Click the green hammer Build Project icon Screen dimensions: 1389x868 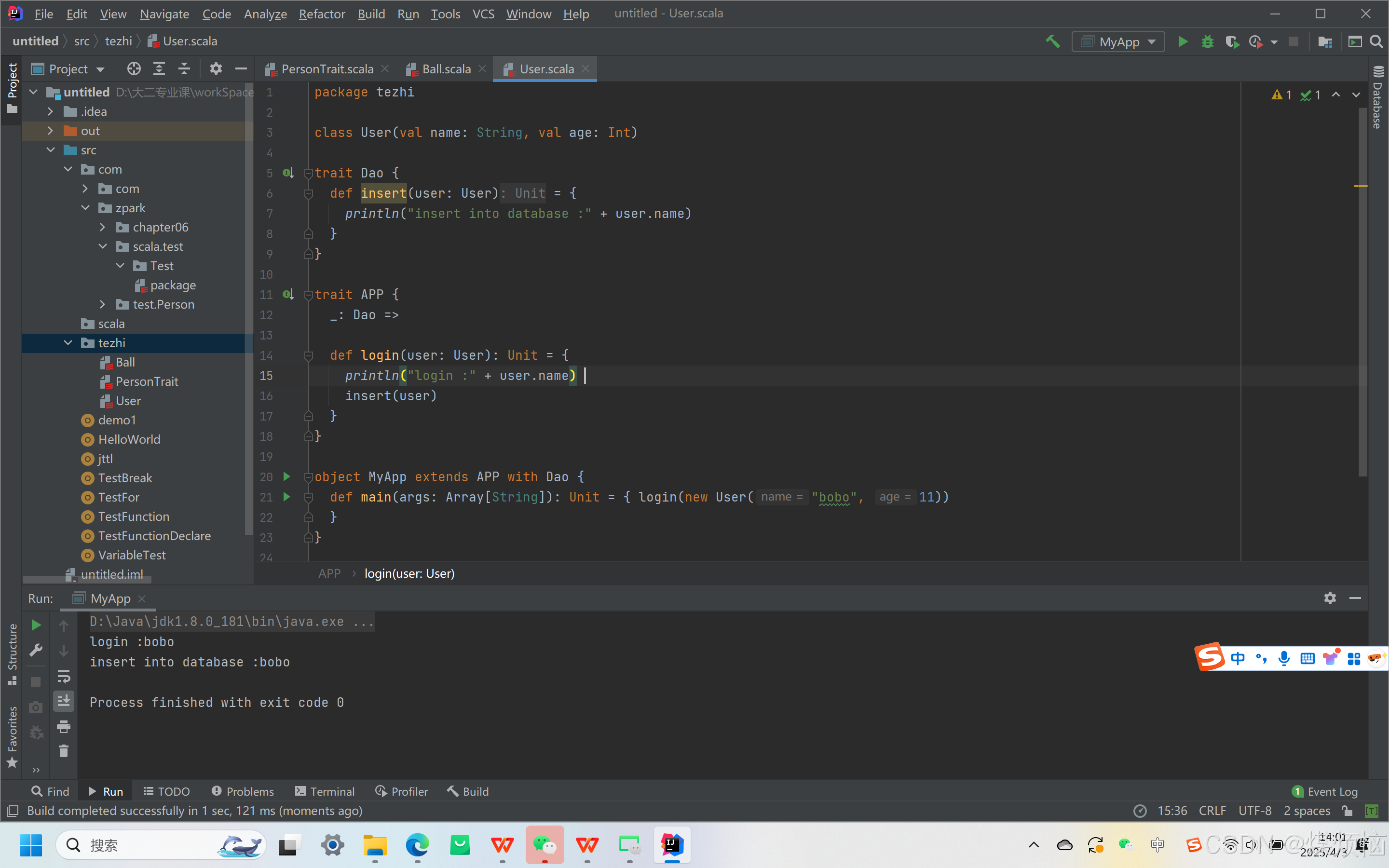(x=1052, y=41)
